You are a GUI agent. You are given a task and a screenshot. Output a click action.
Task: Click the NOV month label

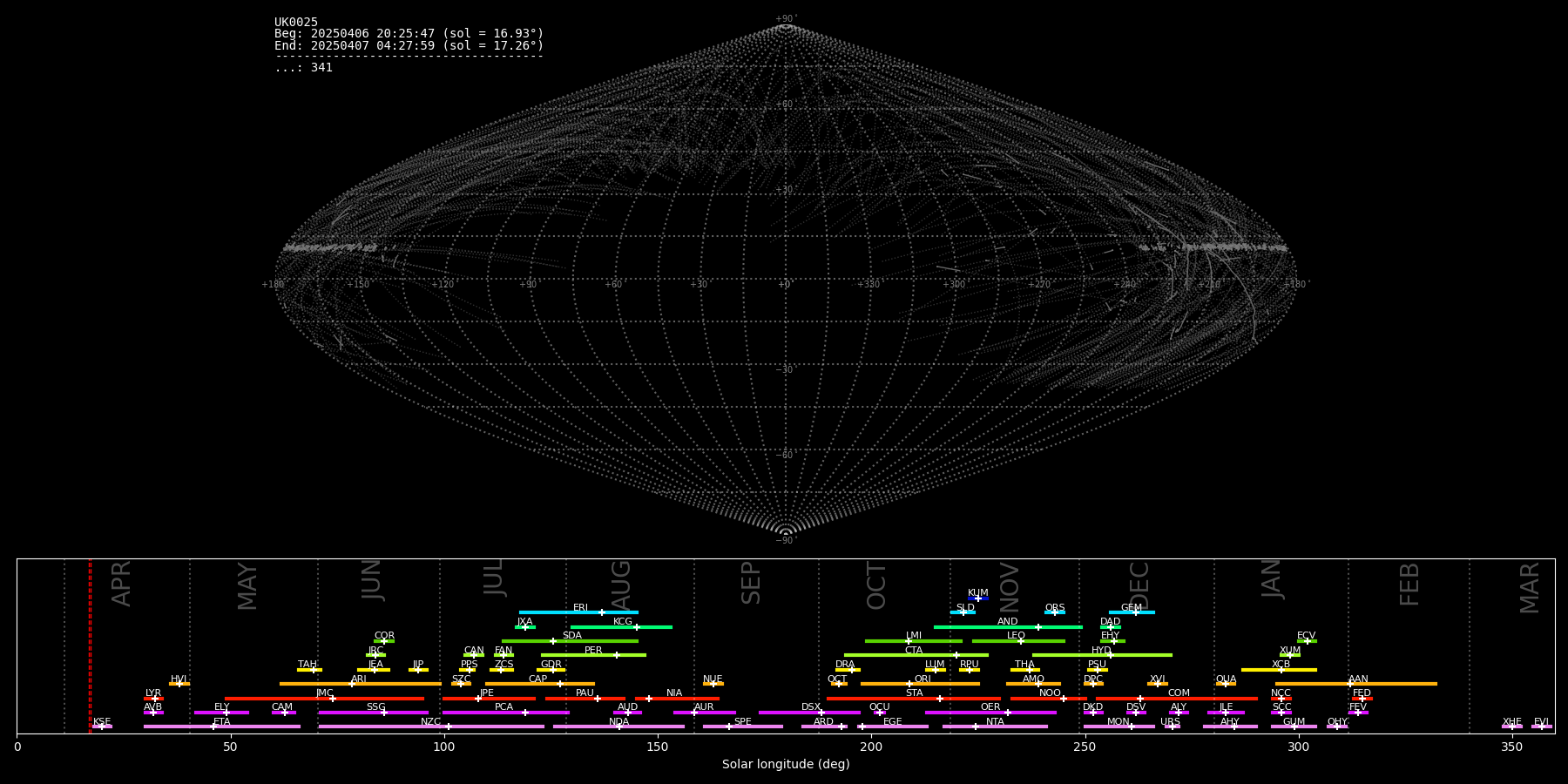pos(1009,586)
